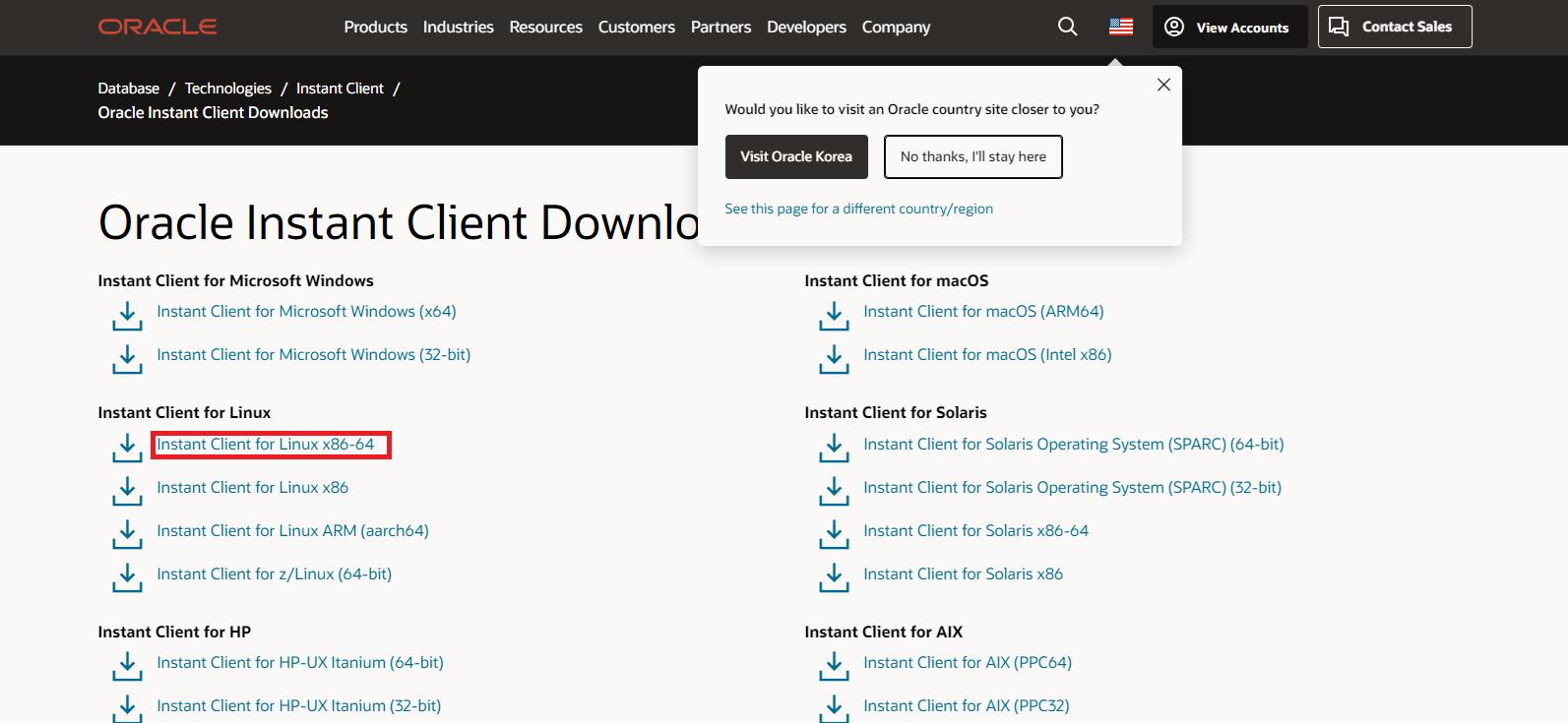Open the Partners menu
This screenshot has height=723, width=1568.
click(721, 27)
